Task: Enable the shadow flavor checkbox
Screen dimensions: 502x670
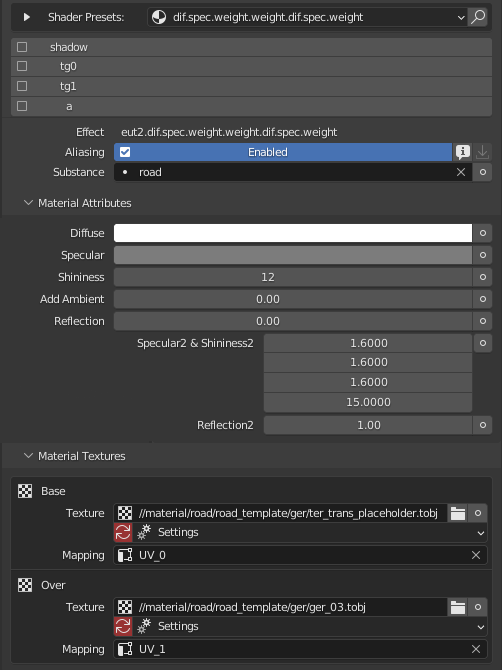Action: point(22,47)
